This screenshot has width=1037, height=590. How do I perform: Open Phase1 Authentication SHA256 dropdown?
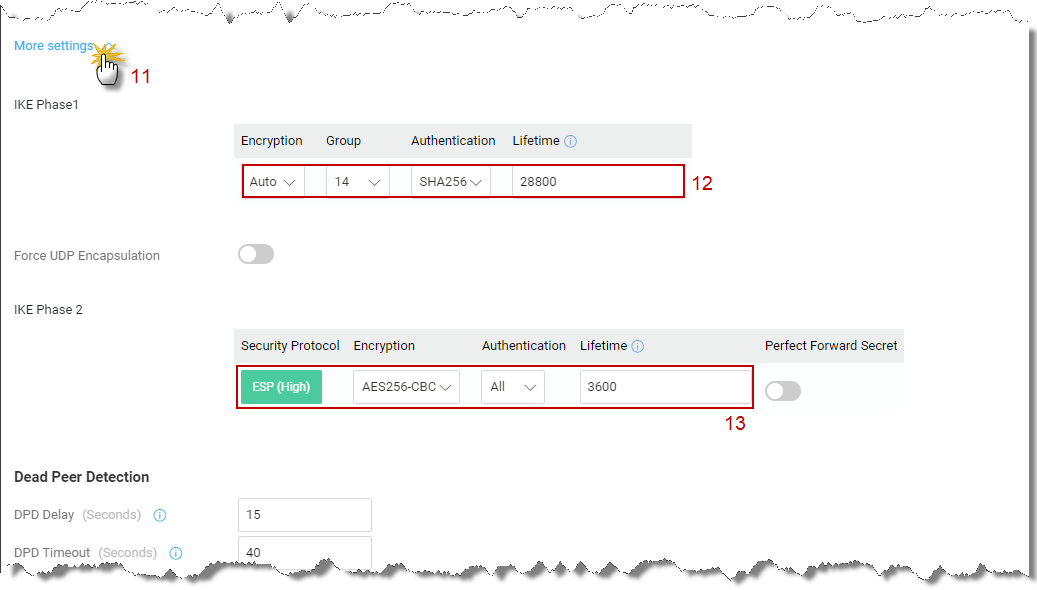450,182
